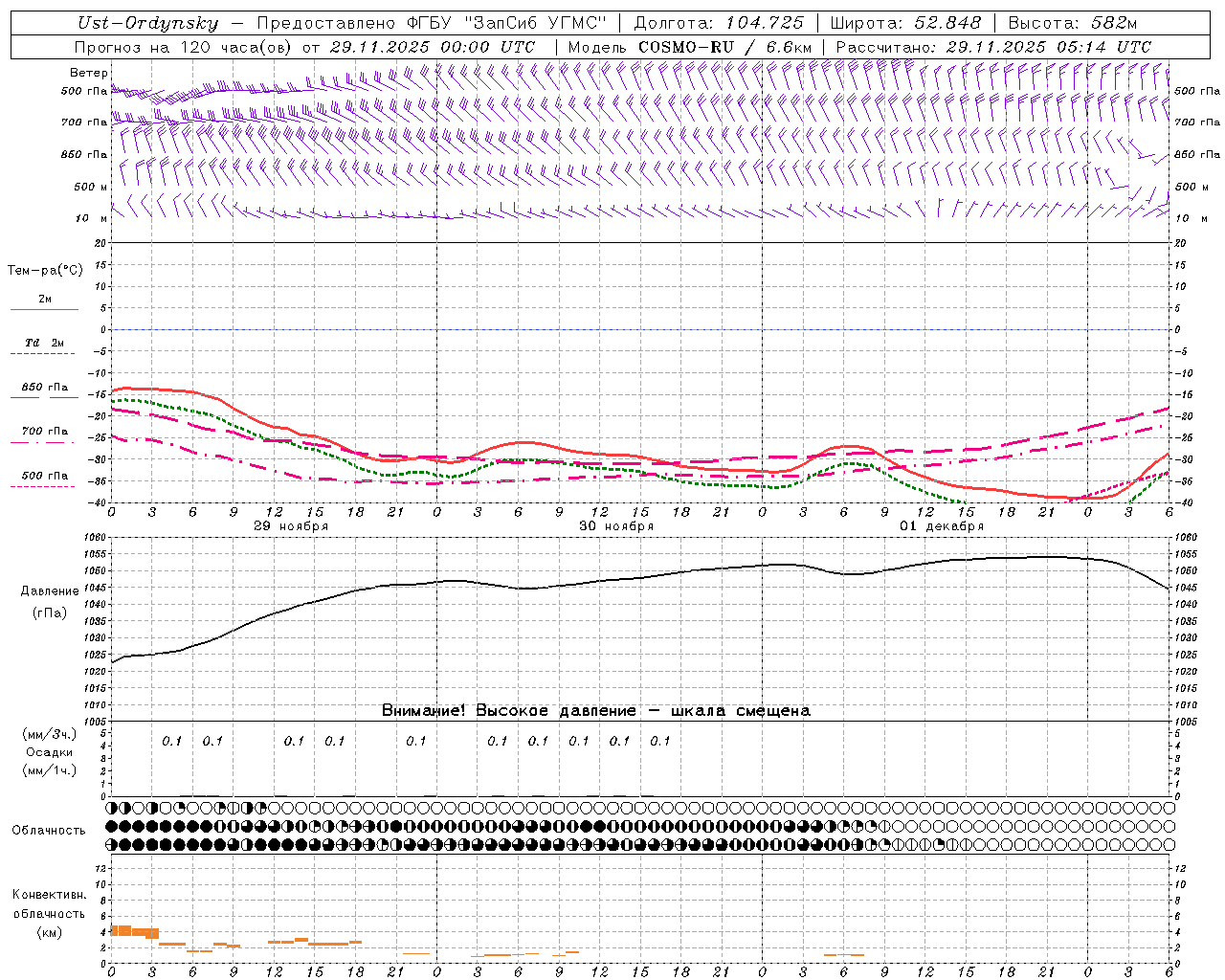Click the 'Облачность' cloud cover label
1225x980 pixels.
[x=49, y=830]
